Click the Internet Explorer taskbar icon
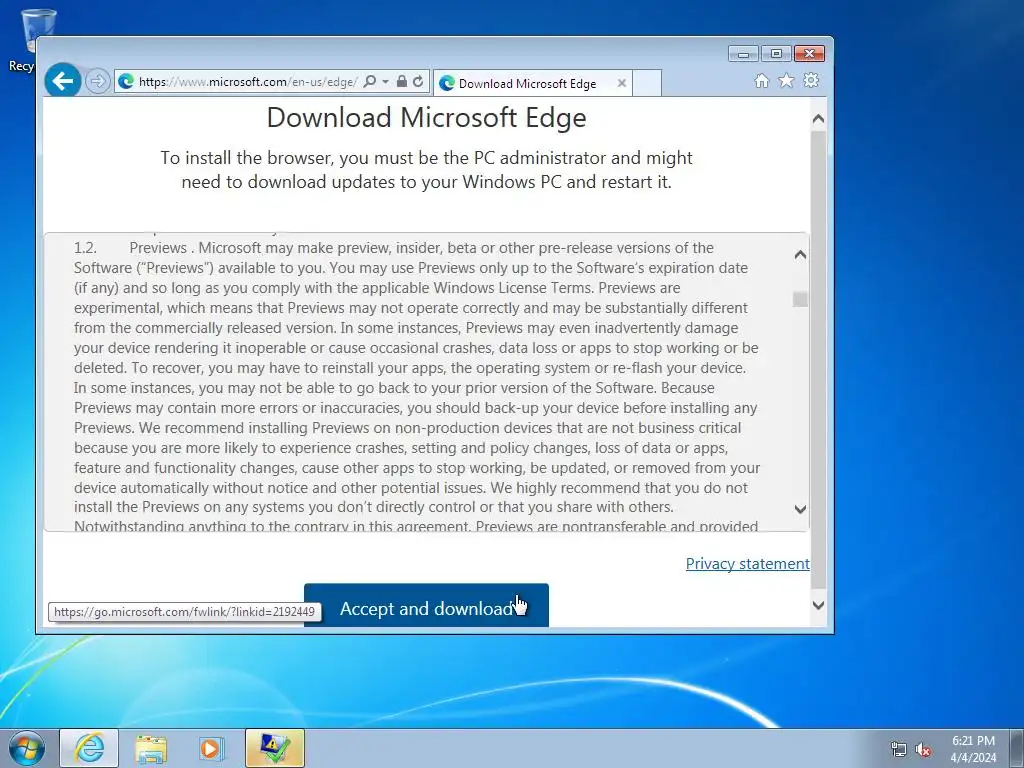This screenshot has height=768, width=1024. pos(89,748)
